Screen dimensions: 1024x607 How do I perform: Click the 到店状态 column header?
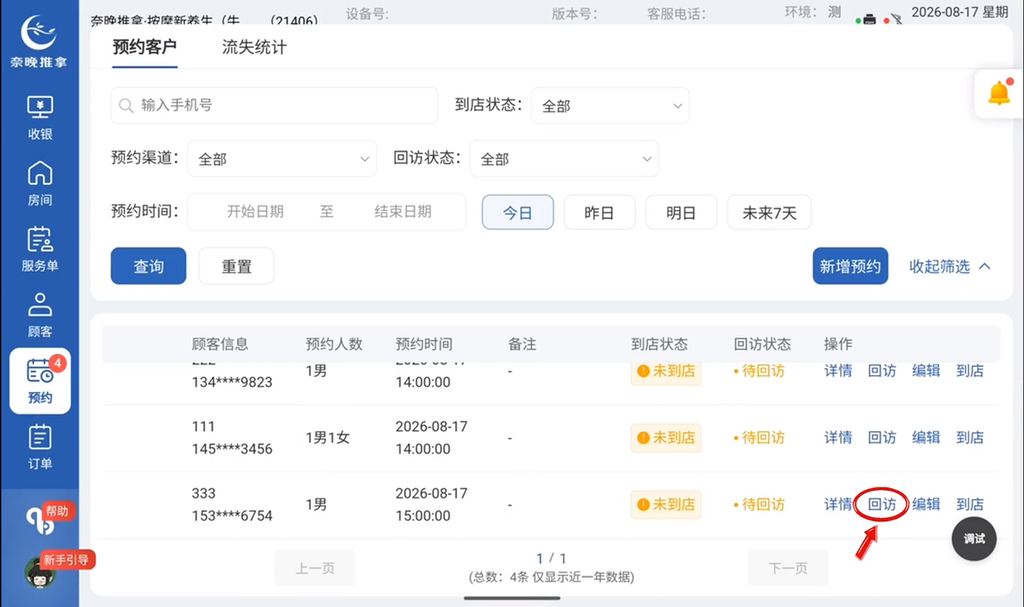click(660, 344)
